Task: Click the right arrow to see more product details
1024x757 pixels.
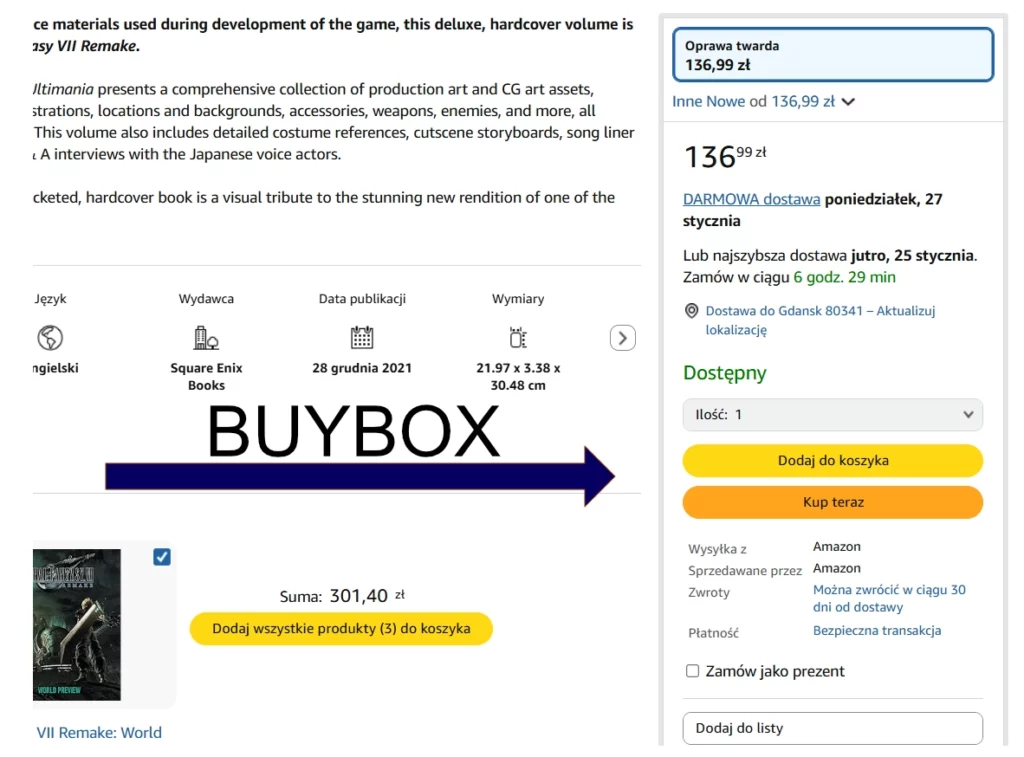Action: click(x=622, y=337)
